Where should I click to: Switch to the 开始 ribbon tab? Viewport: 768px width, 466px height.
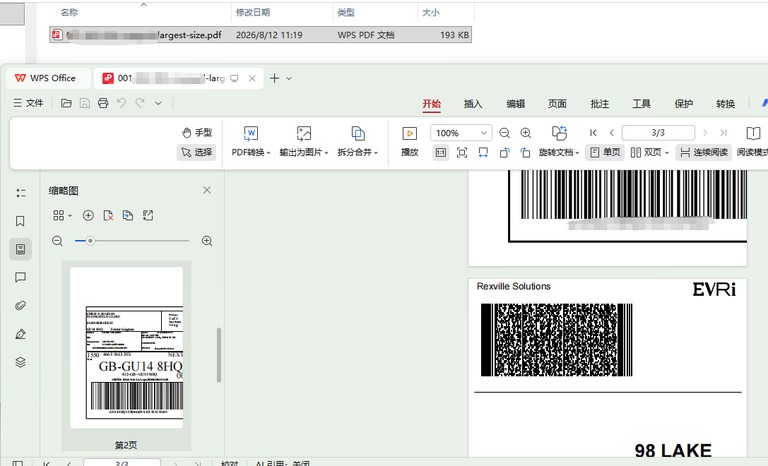432,104
